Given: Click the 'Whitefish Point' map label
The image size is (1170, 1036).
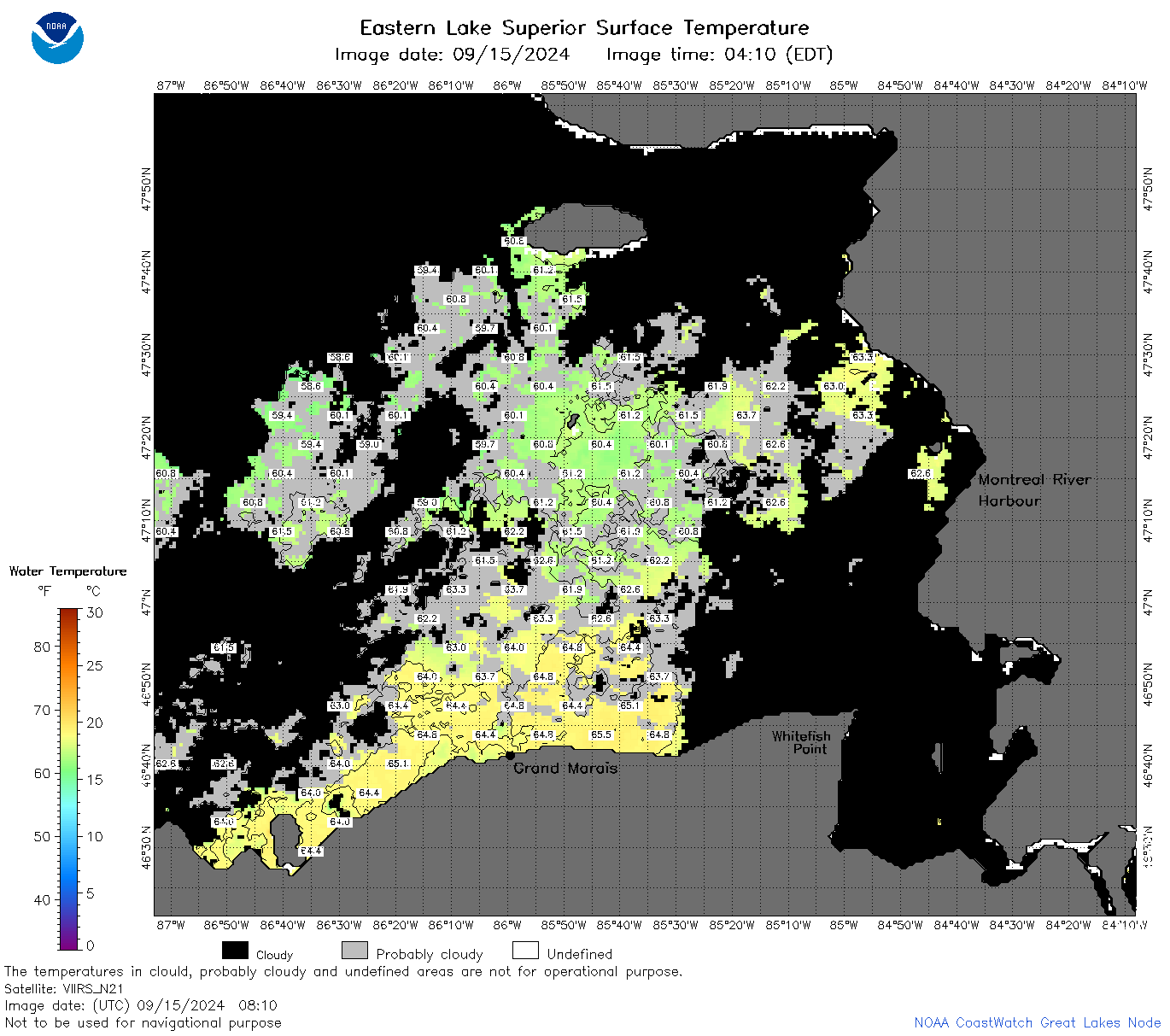Looking at the screenshot, I should pos(801,742).
